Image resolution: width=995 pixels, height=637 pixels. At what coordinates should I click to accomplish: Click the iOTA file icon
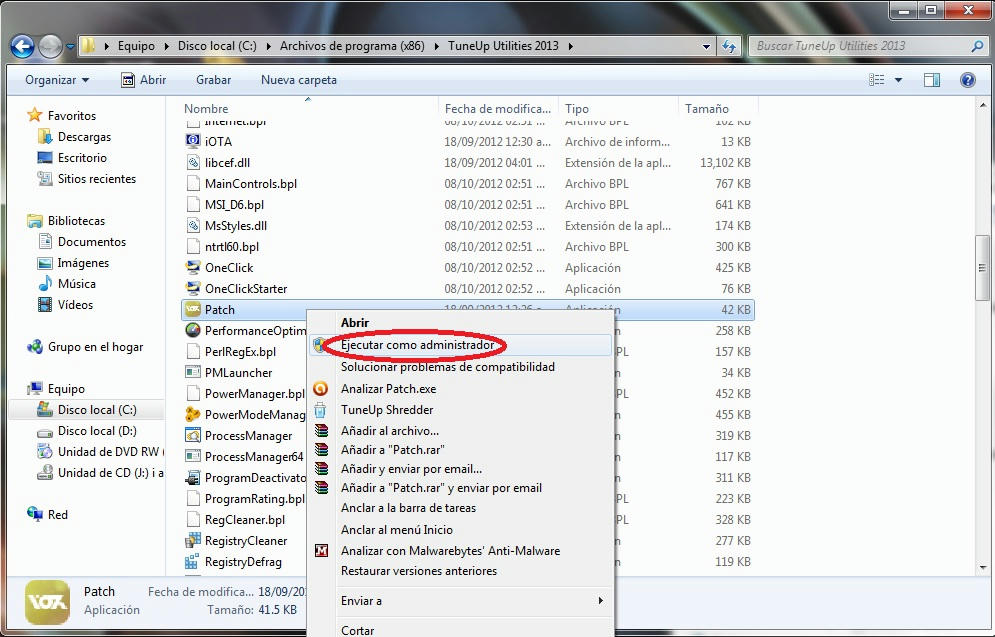(192, 141)
